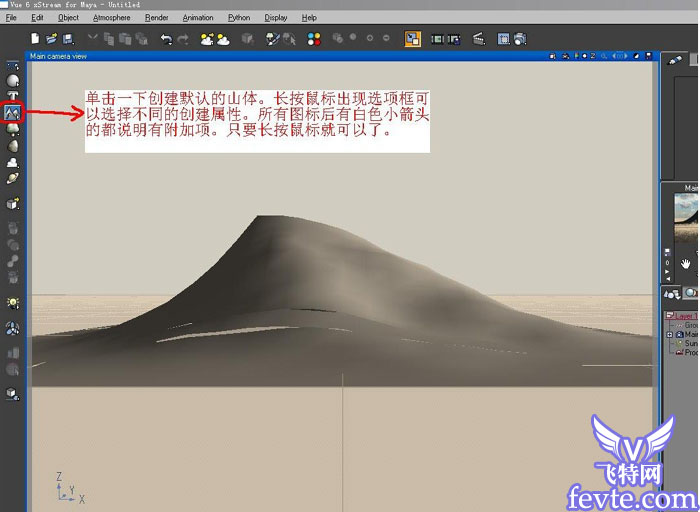Screen dimensions: 700x512
Task: Click the Redo arrow icon
Action: point(183,39)
